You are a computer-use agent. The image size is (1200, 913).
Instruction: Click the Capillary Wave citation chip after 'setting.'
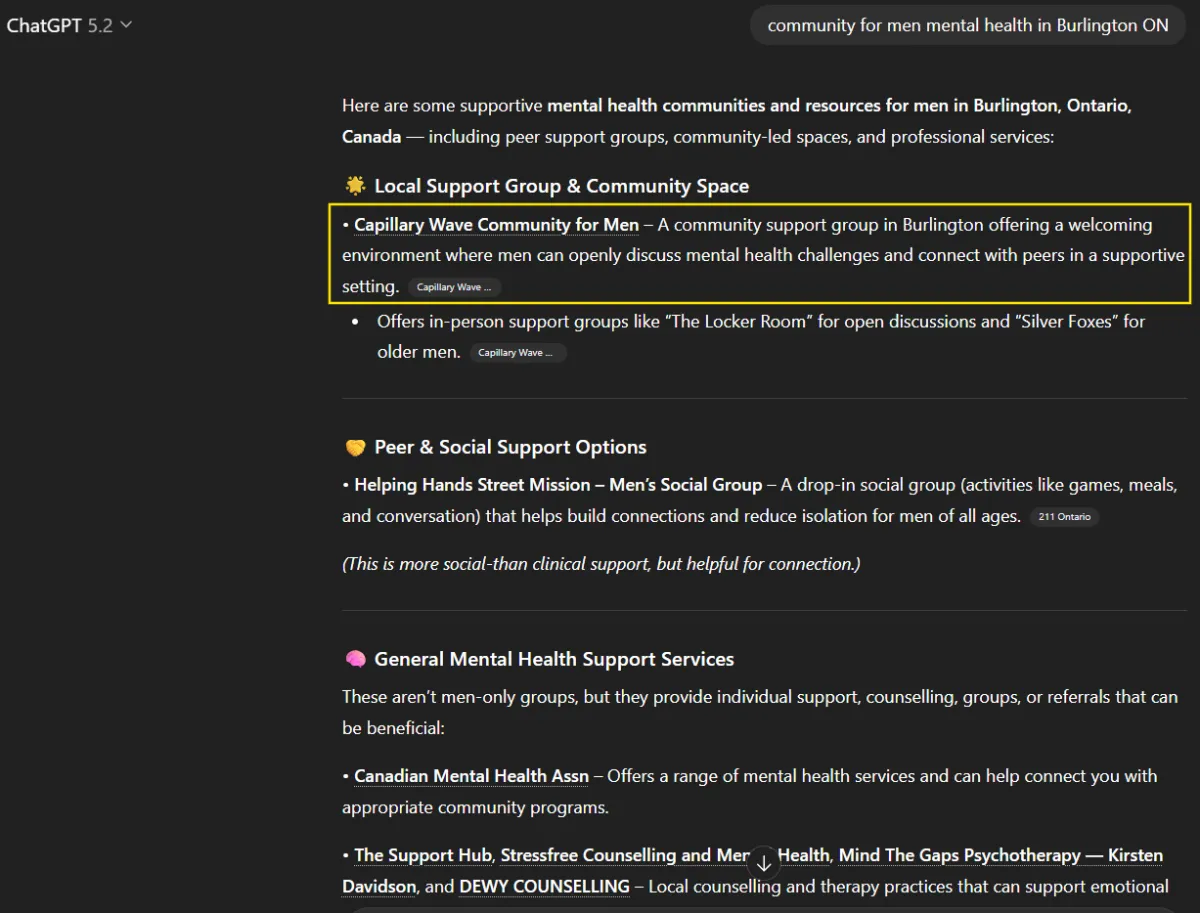click(x=454, y=287)
